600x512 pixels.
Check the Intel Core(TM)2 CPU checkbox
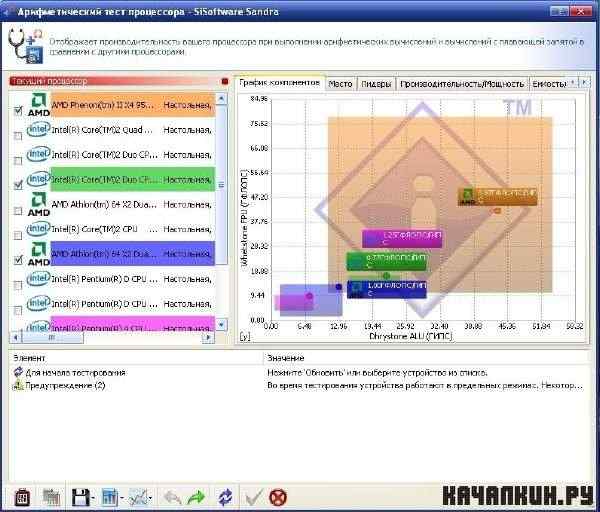click(x=18, y=235)
